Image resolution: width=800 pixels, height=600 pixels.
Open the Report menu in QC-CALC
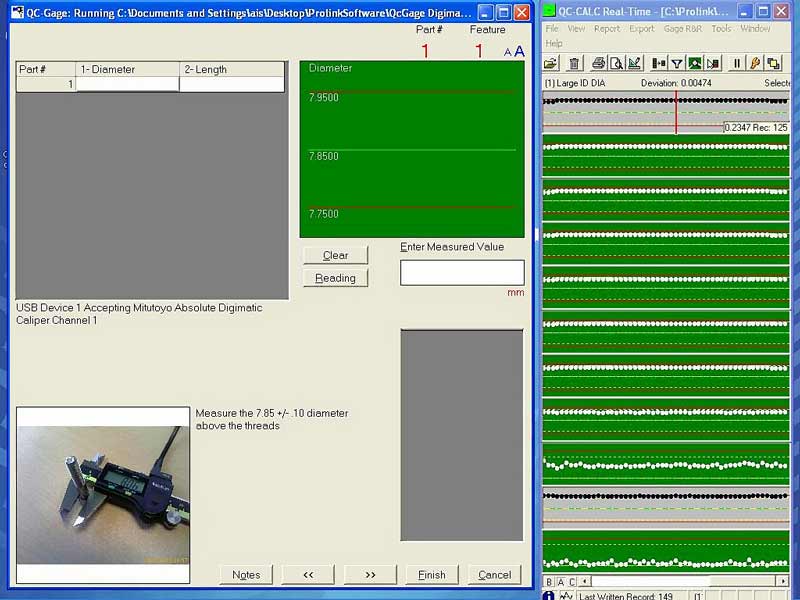606,29
